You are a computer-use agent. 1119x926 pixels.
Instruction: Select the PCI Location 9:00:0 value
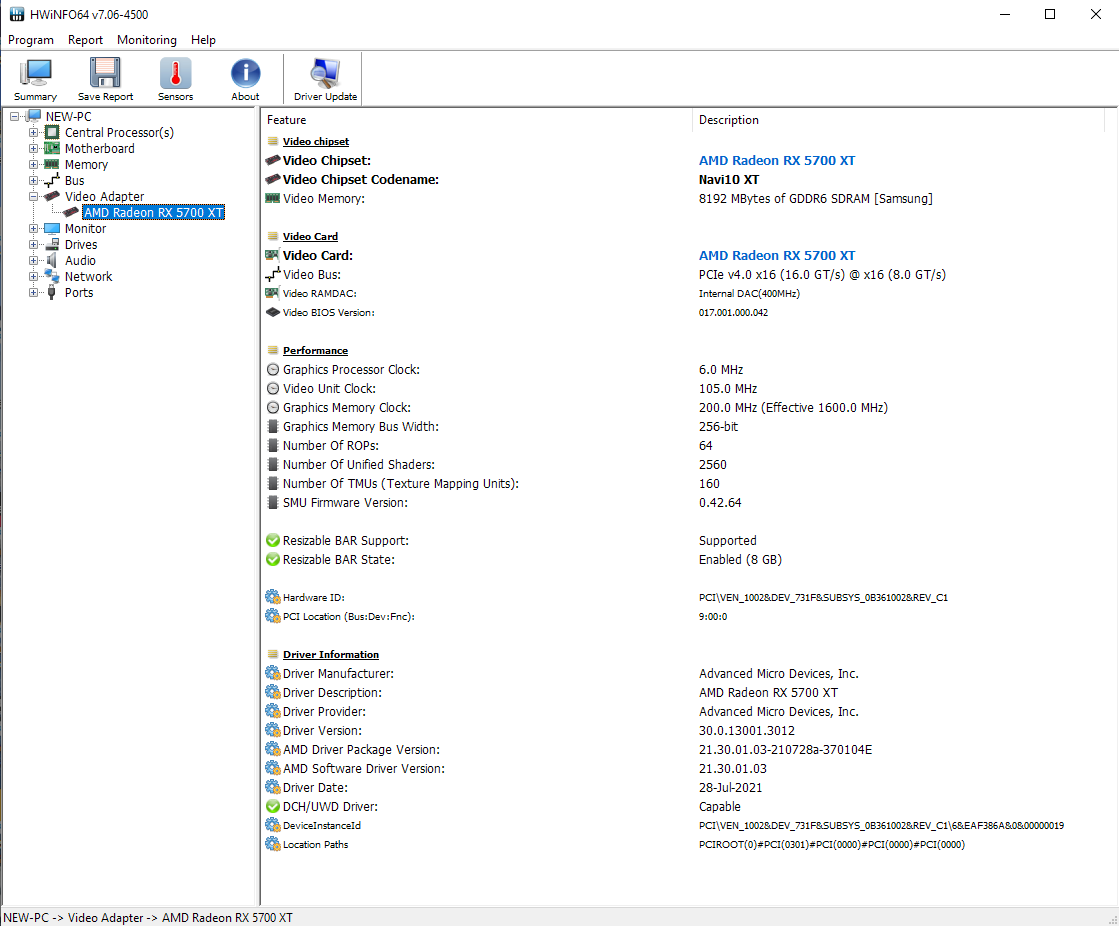[713, 616]
